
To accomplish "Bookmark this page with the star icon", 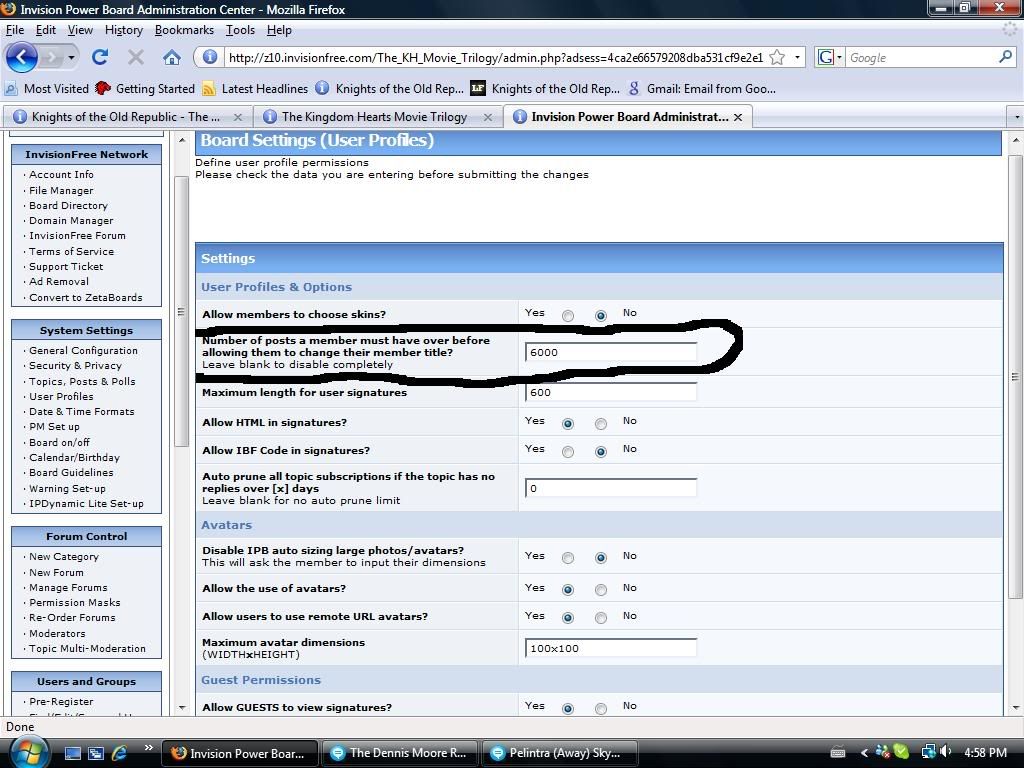I will click(x=777, y=57).
